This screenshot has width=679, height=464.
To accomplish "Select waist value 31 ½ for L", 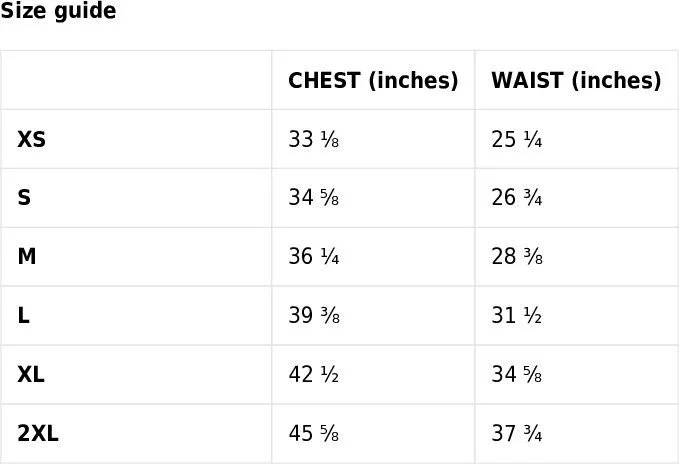I will (x=517, y=316).
